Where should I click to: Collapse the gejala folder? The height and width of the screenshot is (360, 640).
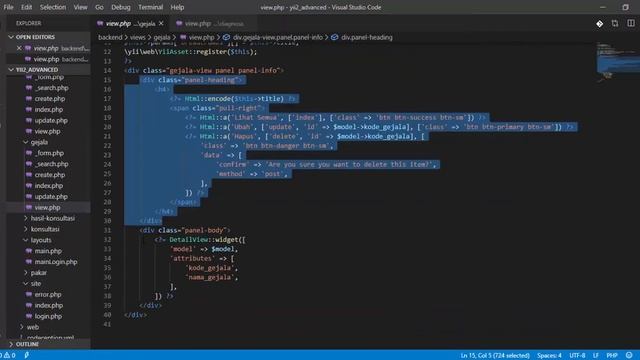[x=26, y=142]
